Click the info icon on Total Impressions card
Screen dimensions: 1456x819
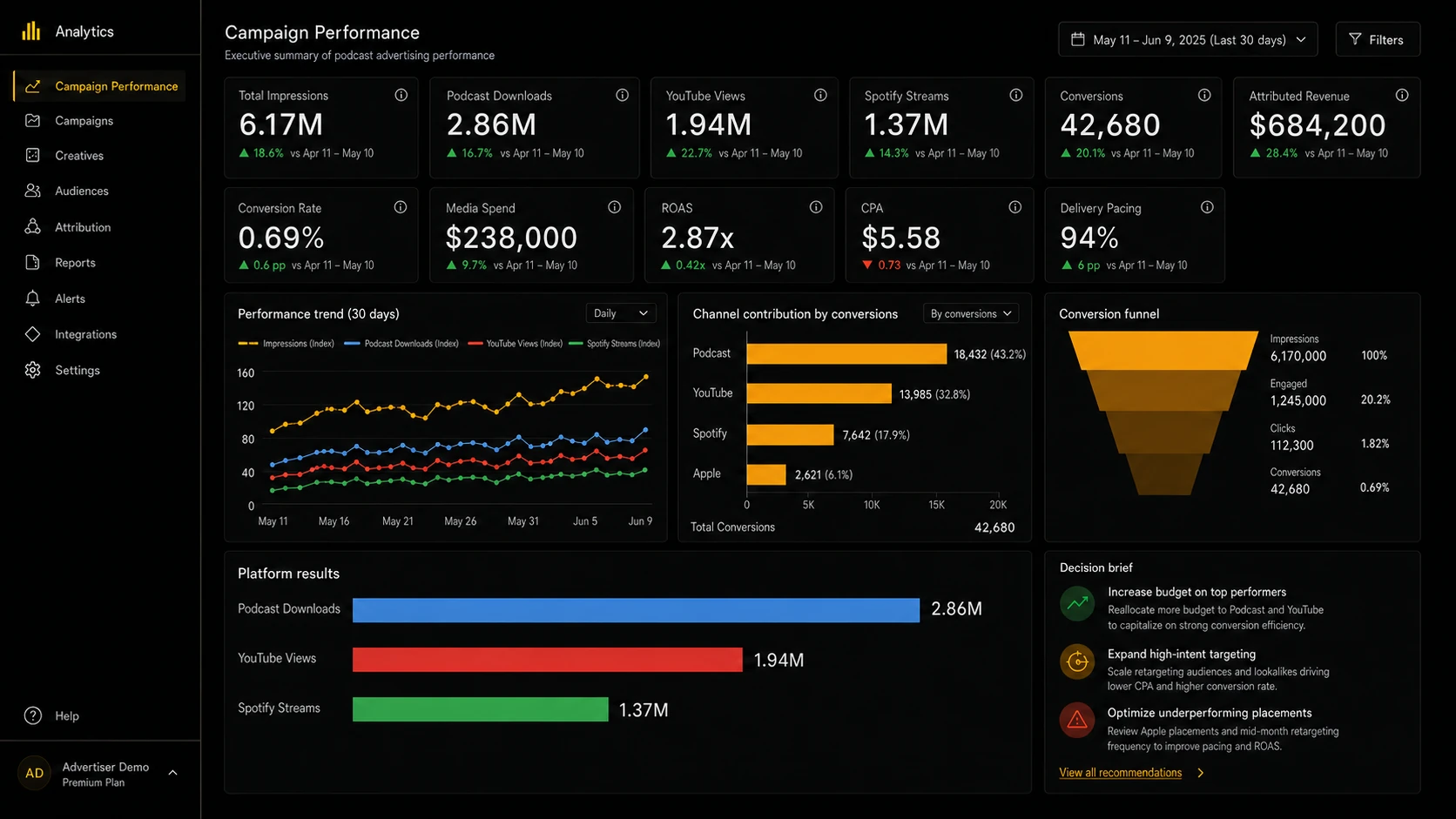pyautogui.click(x=401, y=95)
